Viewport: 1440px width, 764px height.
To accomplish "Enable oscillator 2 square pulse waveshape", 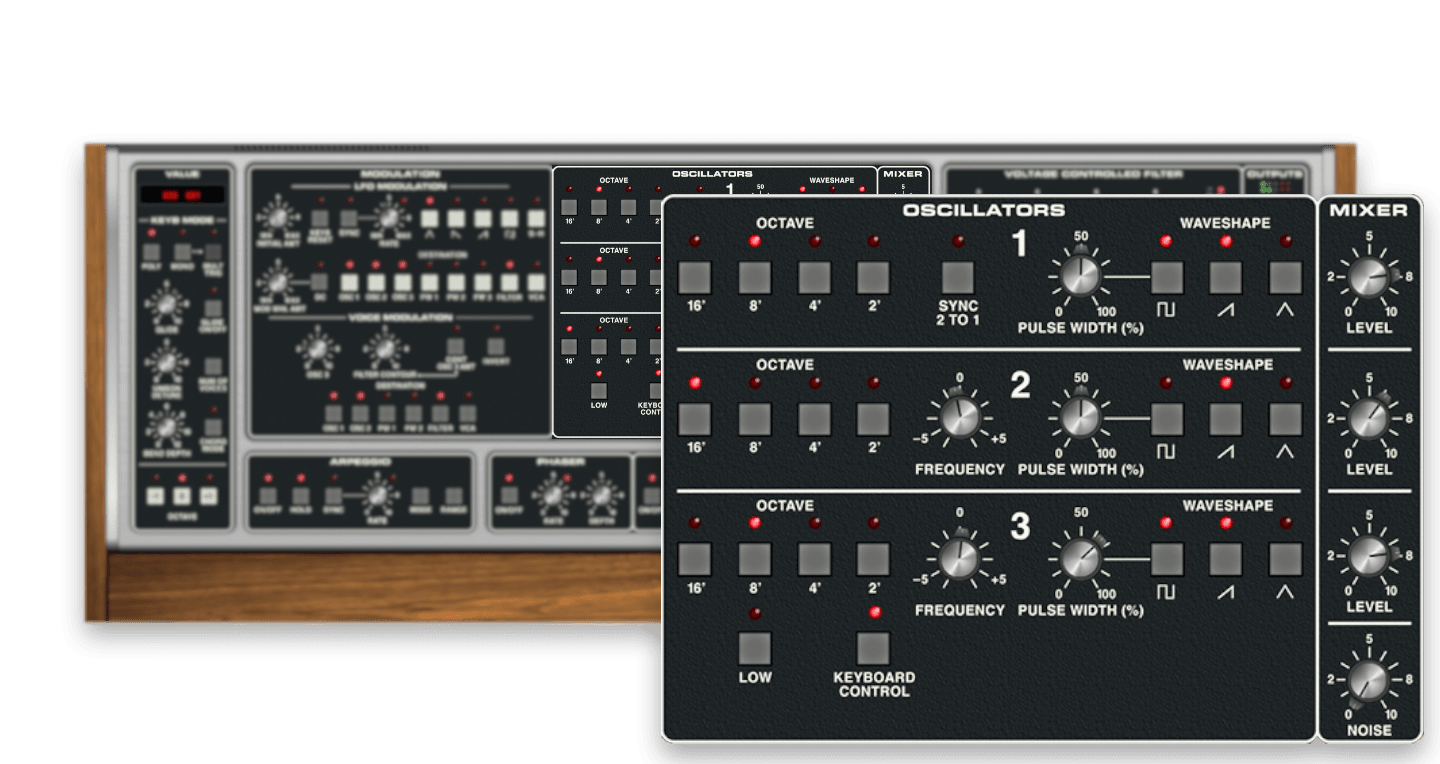I will pyautogui.click(x=1166, y=419).
